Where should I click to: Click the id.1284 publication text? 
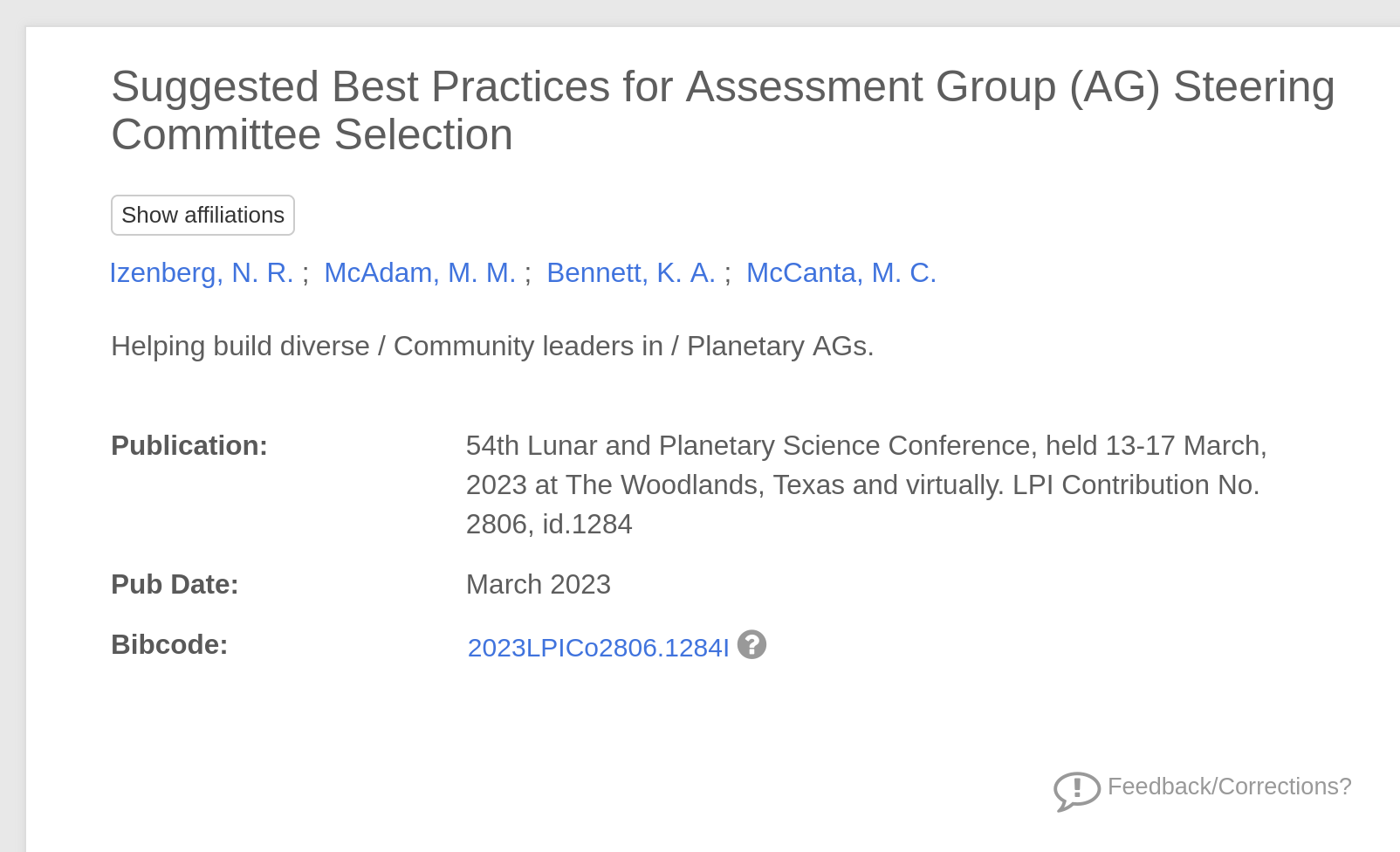tap(587, 525)
